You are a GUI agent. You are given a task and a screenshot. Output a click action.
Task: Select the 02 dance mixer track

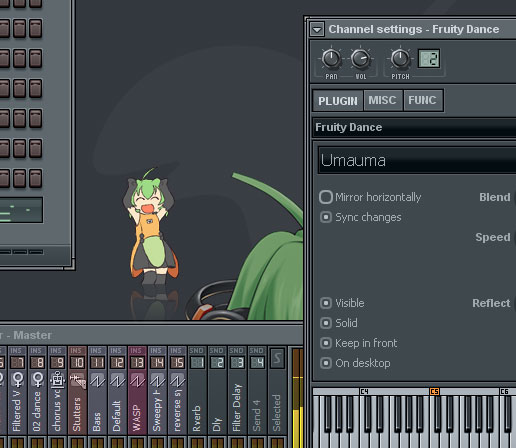pos(37,411)
